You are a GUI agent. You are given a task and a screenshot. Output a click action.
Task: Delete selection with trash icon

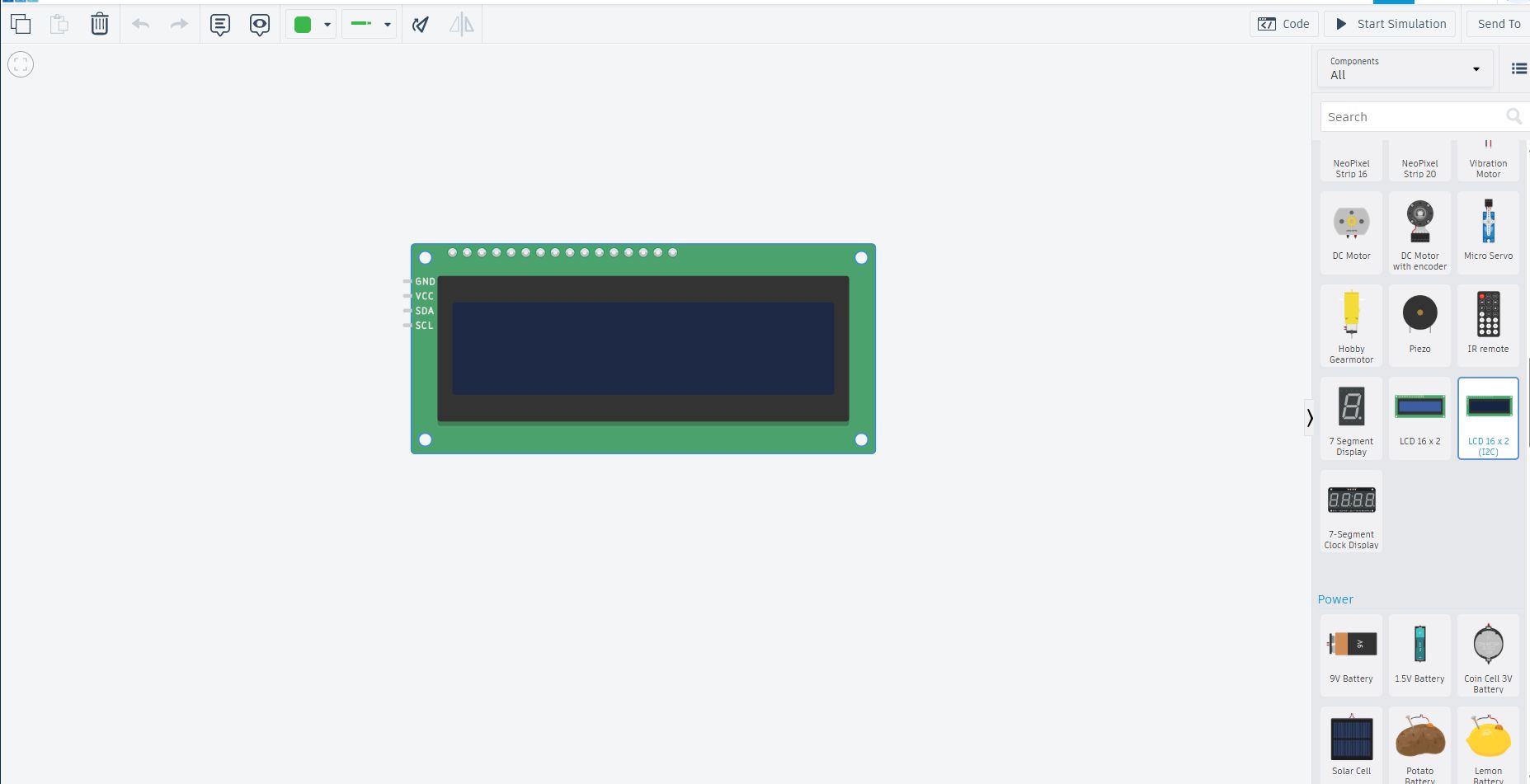(99, 24)
